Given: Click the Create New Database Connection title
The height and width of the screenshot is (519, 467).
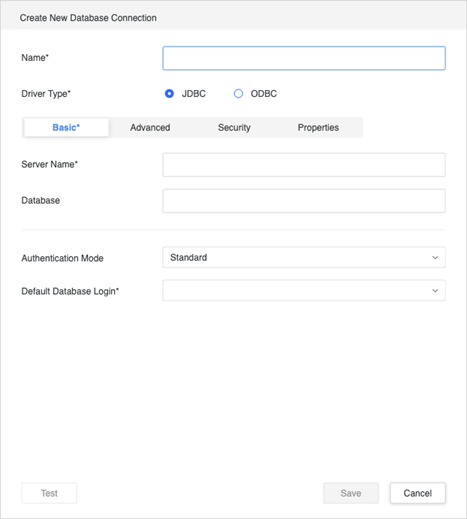Looking at the screenshot, I should pyautogui.click(x=88, y=18).
